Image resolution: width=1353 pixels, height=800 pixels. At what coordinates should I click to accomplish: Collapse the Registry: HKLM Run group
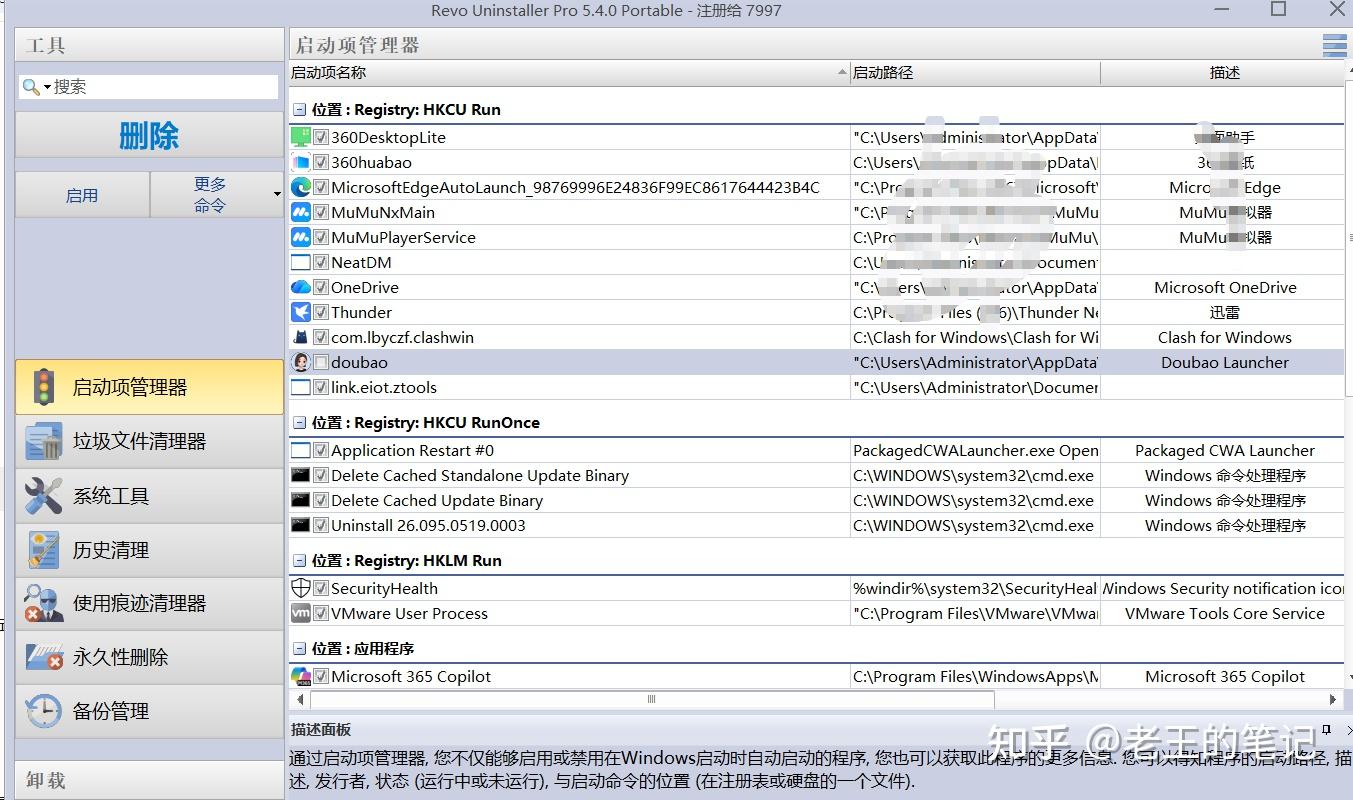[x=299, y=561]
